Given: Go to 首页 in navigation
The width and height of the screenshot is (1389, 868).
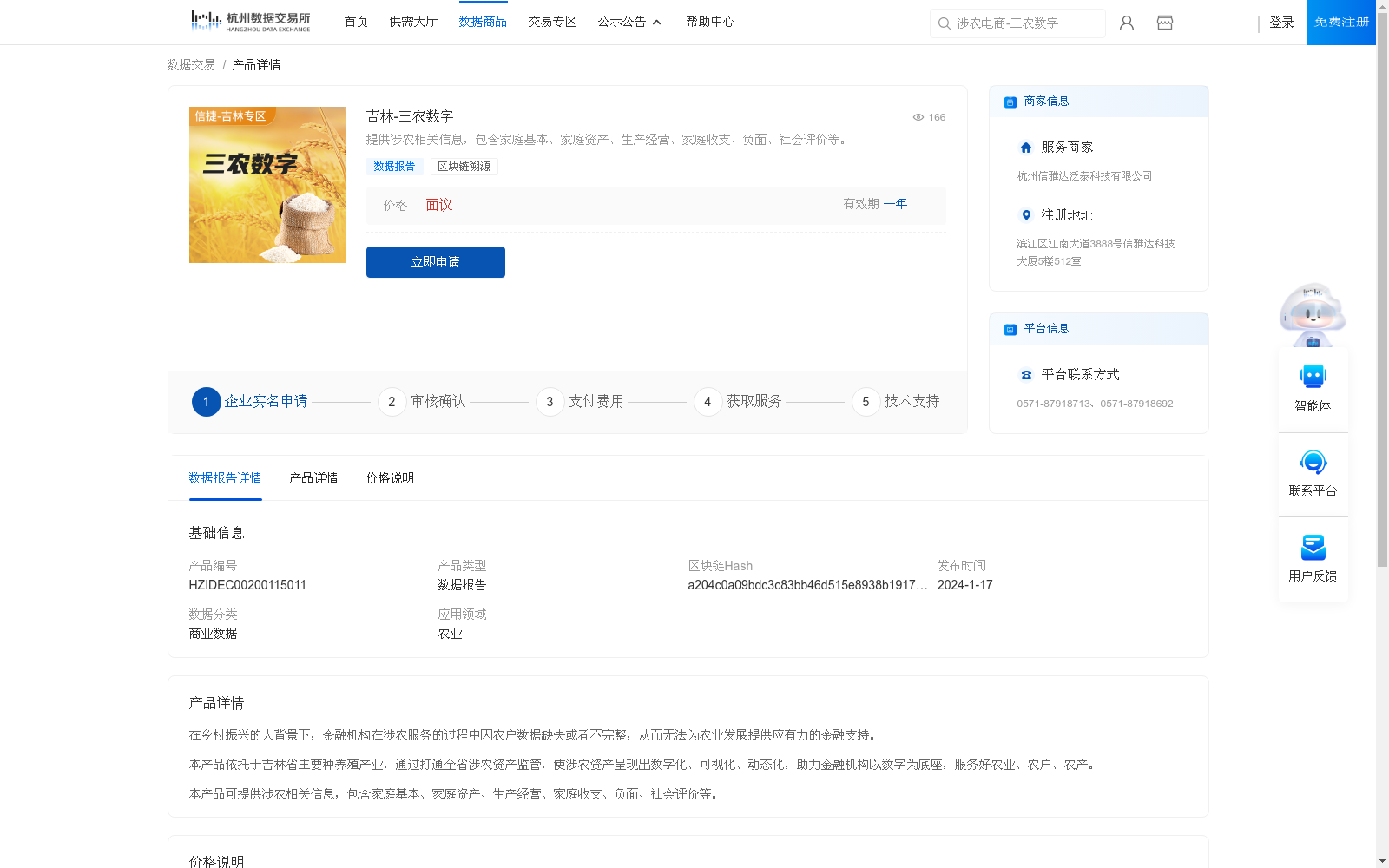Looking at the screenshot, I should click(356, 22).
